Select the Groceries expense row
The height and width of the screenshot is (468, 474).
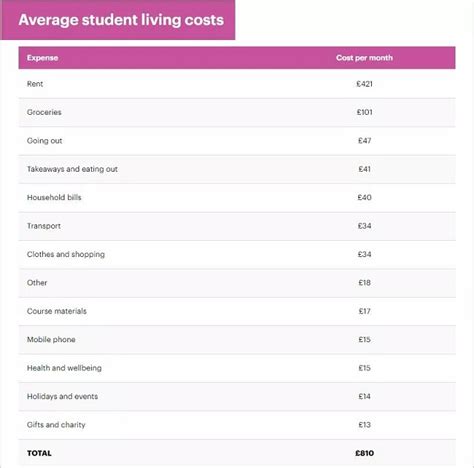point(237,112)
